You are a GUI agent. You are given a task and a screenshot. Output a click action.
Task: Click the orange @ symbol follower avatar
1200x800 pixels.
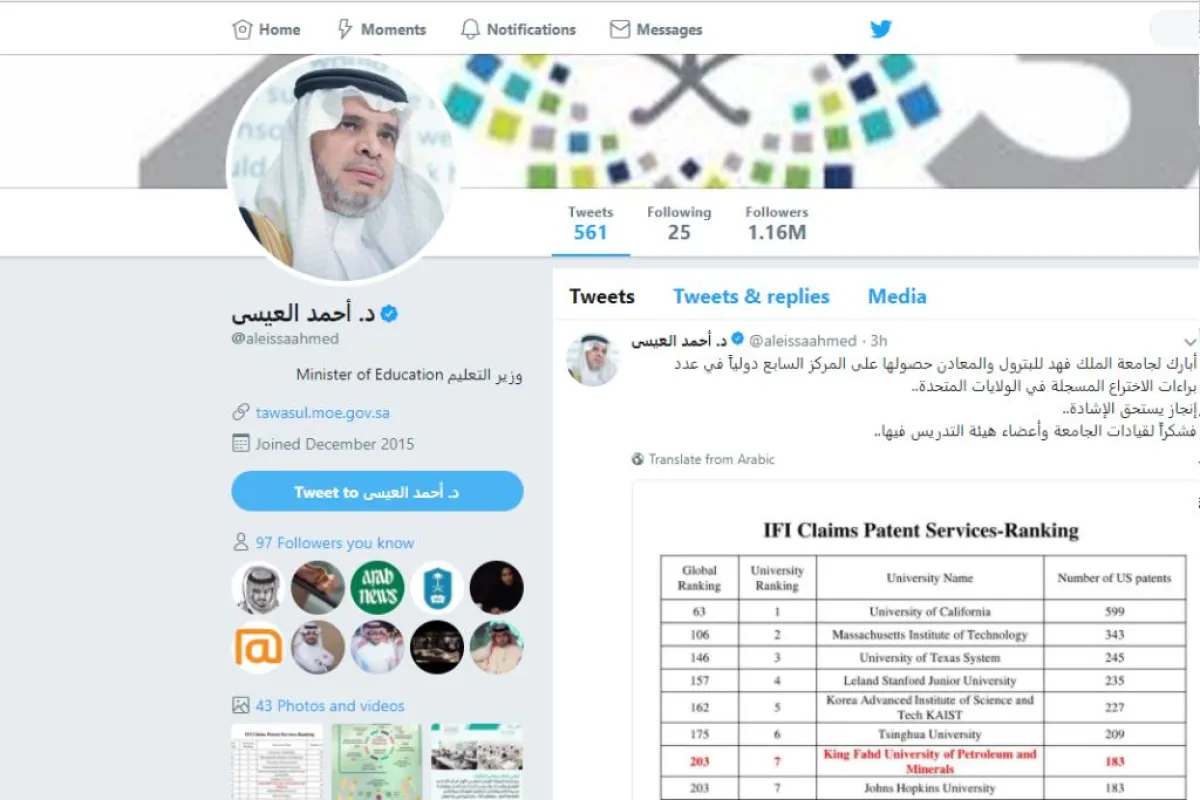coord(258,647)
